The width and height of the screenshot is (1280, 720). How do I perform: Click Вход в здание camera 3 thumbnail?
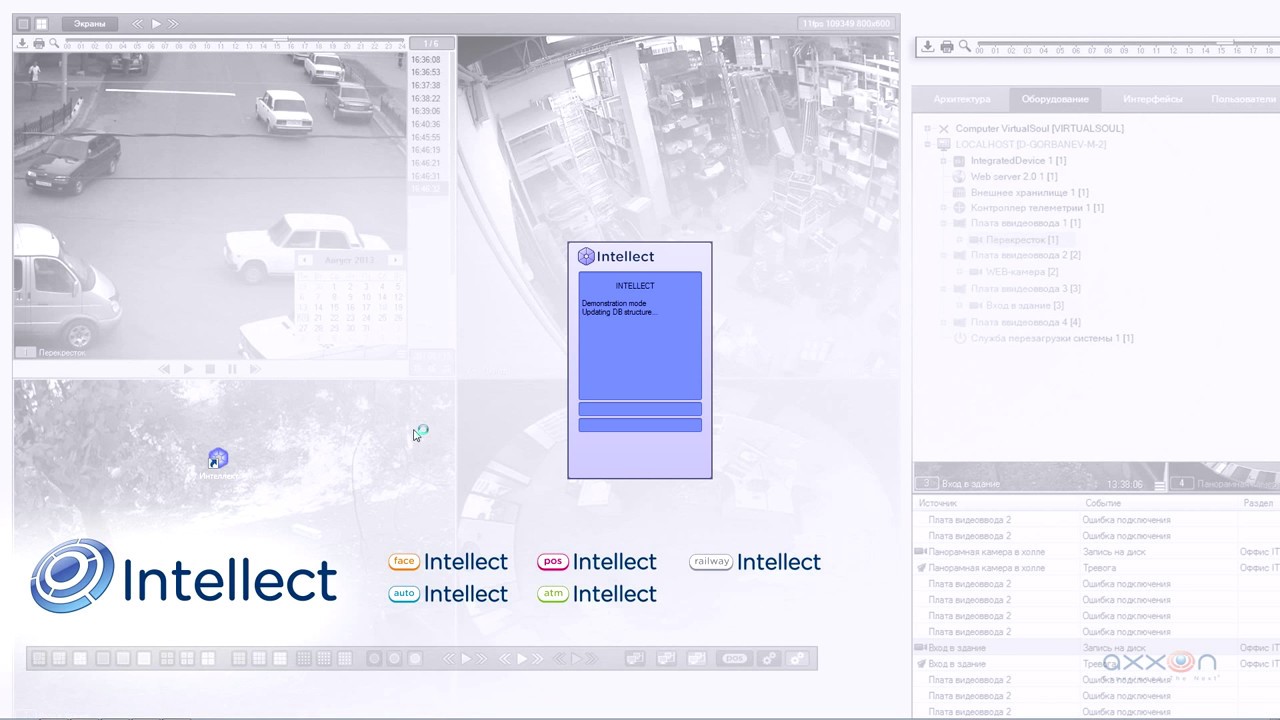pos(1040,476)
